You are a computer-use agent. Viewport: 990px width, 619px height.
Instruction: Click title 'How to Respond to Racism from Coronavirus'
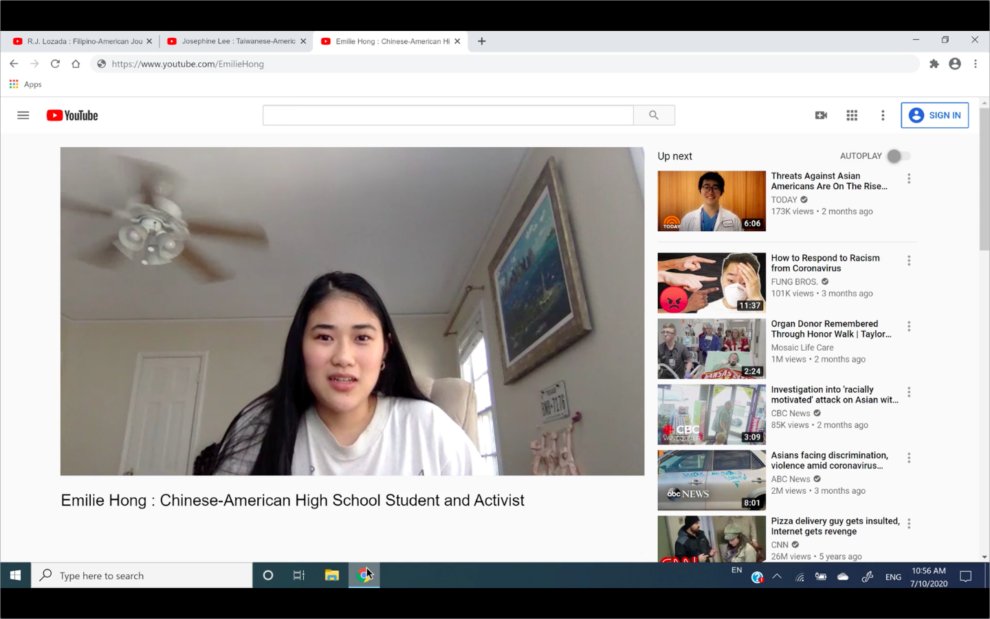(825, 263)
